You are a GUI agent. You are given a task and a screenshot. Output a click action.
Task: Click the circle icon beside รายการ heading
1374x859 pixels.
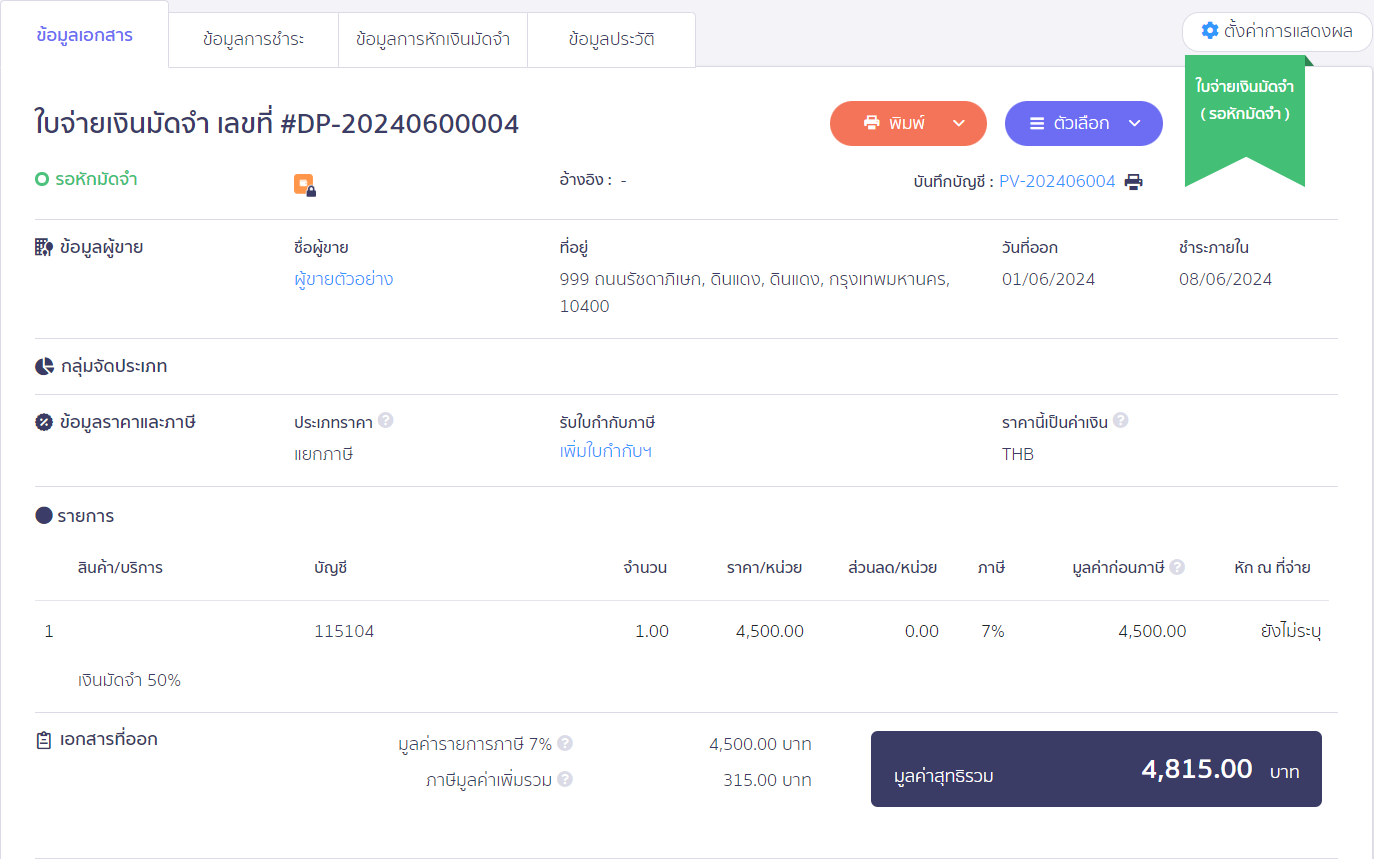click(x=44, y=516)
